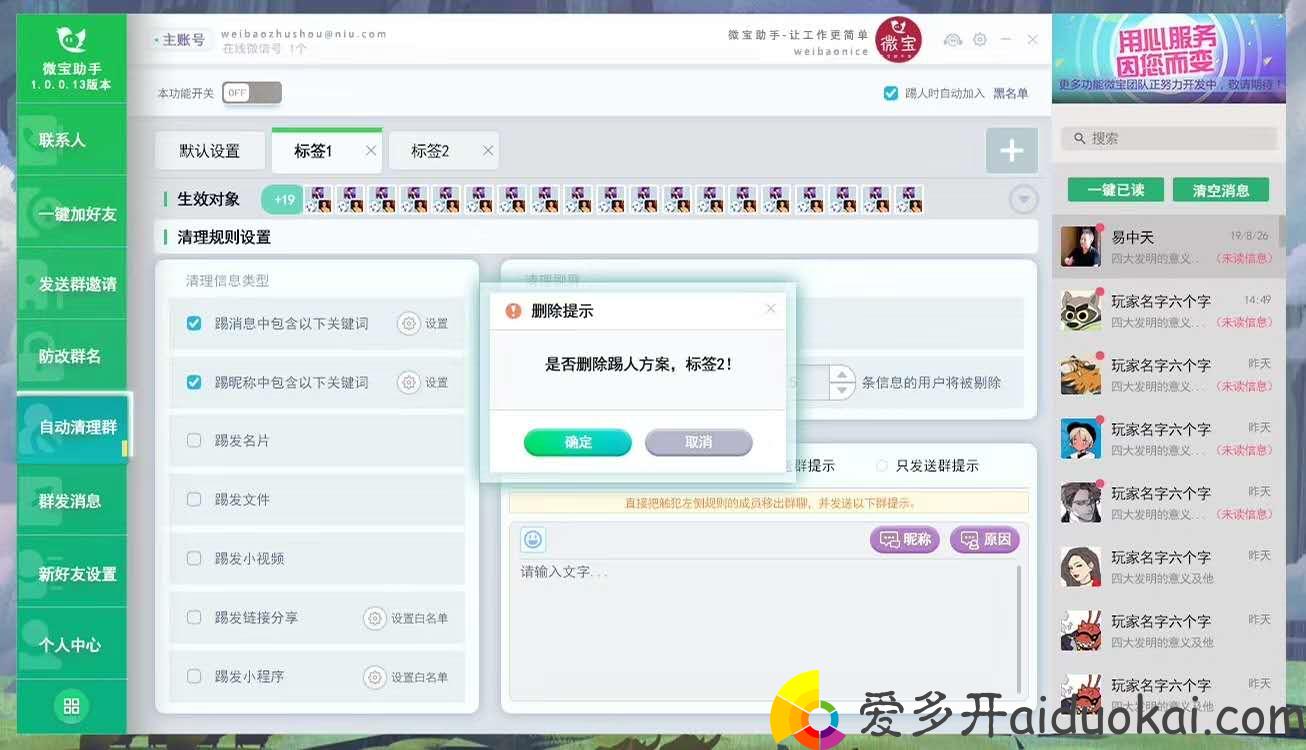Open 一键加好友 in the sidebar
Viewport: 1306px width, 750px height.
tap(71, 214)
